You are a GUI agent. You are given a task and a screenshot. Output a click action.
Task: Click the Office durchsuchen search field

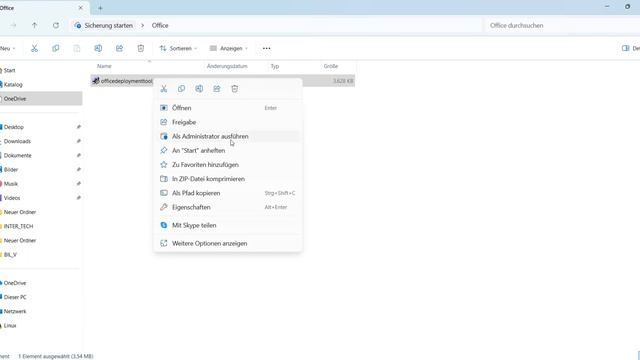pyautogui.click(x=562, y=25)
